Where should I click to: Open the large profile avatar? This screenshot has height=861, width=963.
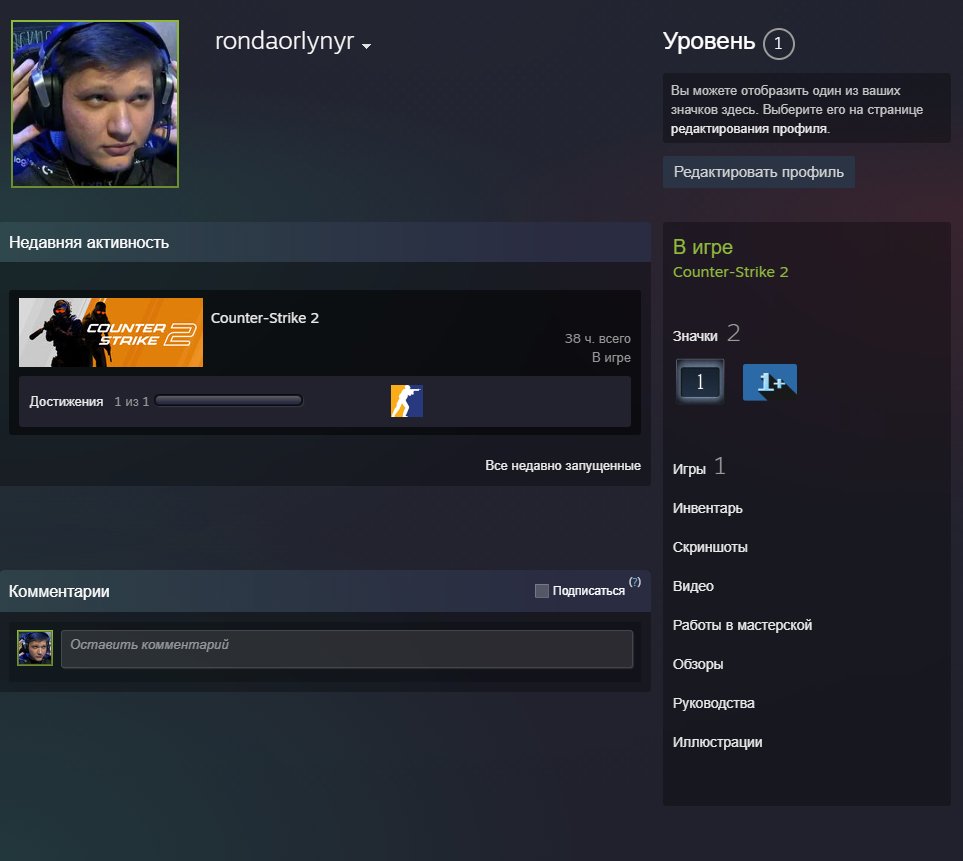95,104
